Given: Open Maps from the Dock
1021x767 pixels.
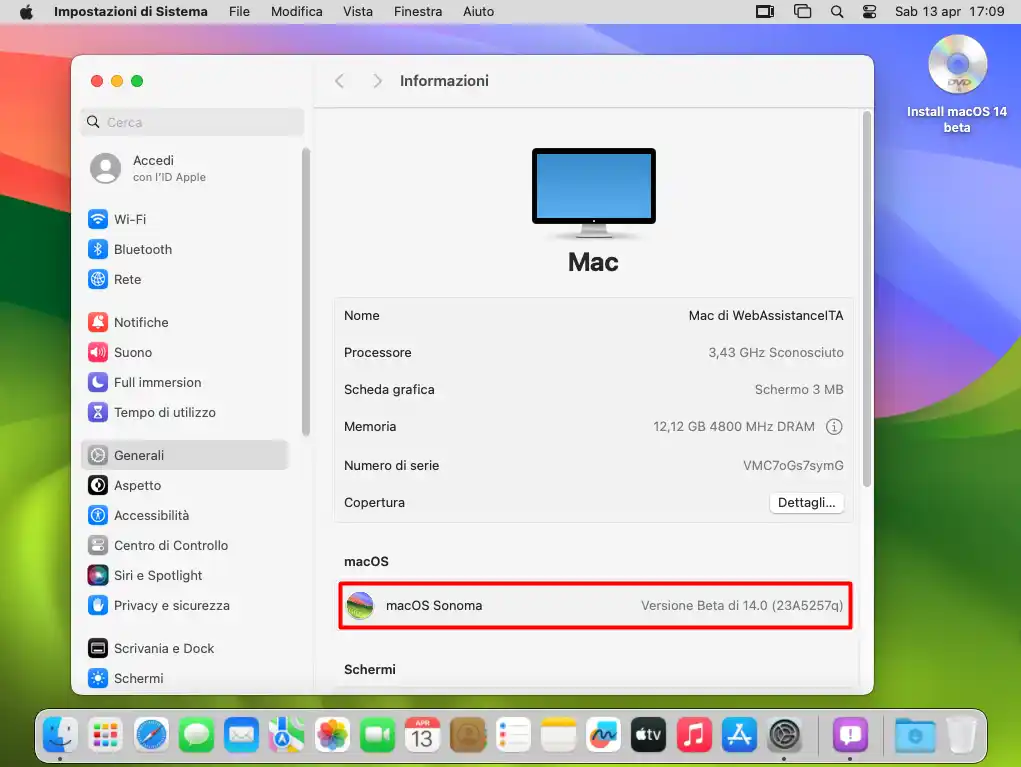Looking at the screenshot, I should 287,735.
